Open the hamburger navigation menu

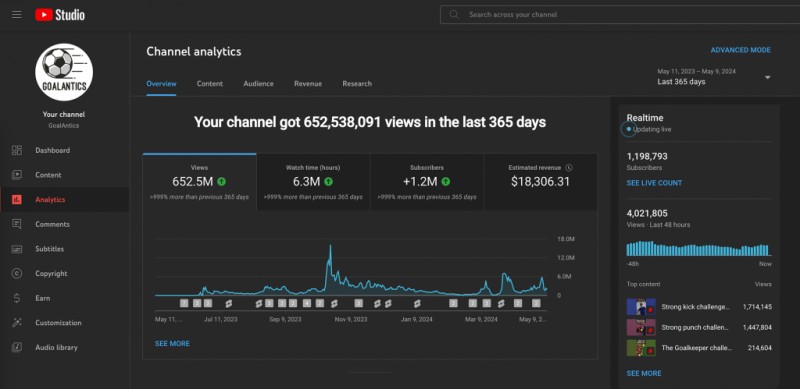17,15
